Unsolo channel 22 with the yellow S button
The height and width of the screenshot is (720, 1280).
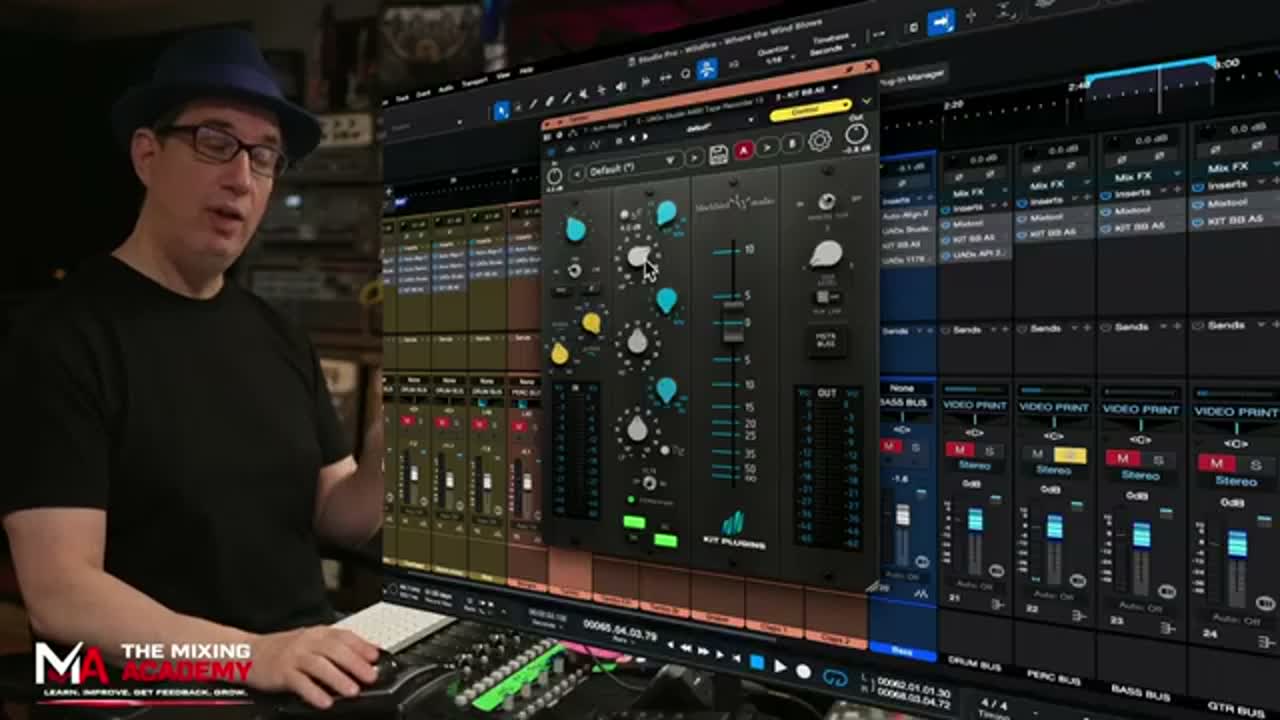tap(1070, 455)
